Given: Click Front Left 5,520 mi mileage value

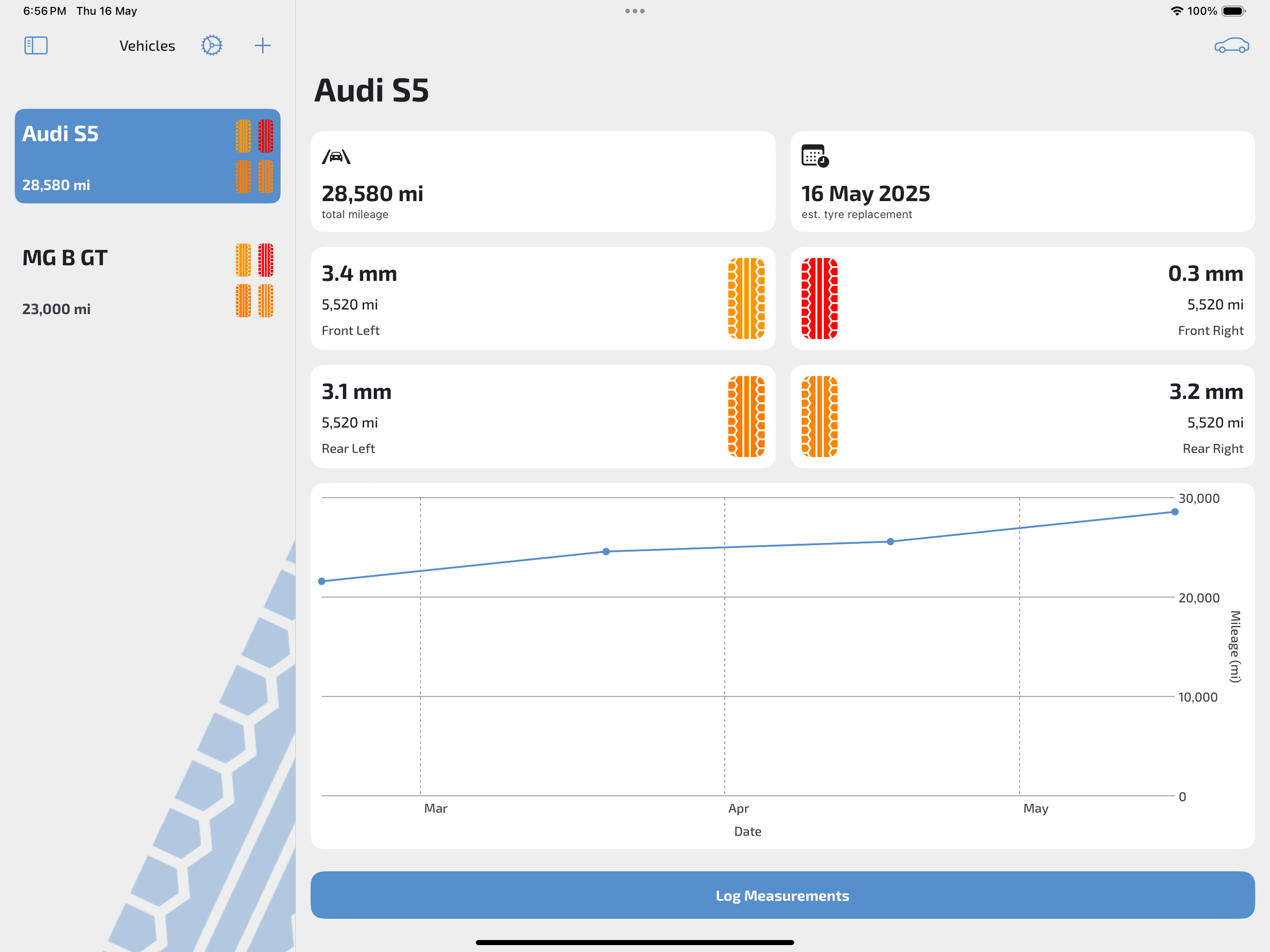Looking at the screenshot, I should 350,305.
